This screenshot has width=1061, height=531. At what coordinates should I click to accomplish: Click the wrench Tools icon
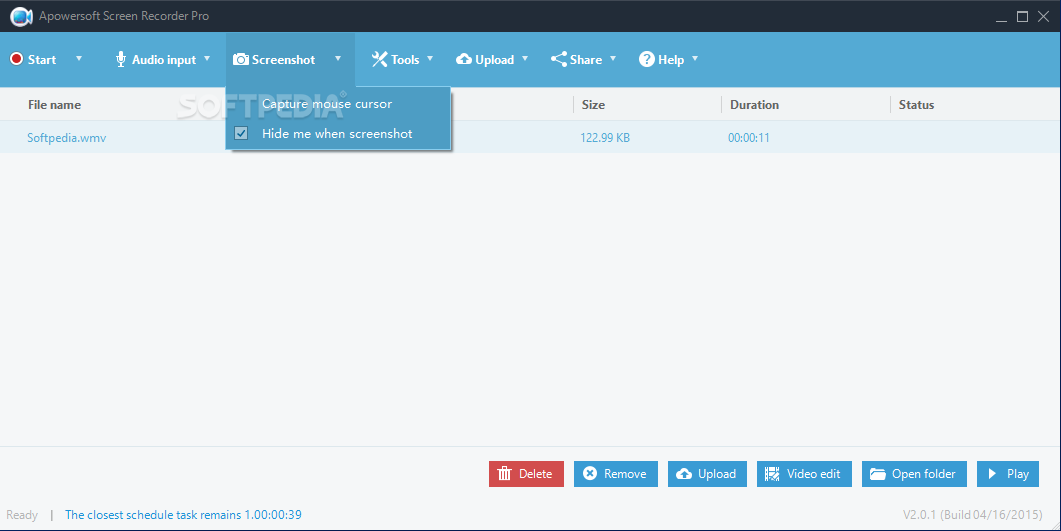pos(380,60)
